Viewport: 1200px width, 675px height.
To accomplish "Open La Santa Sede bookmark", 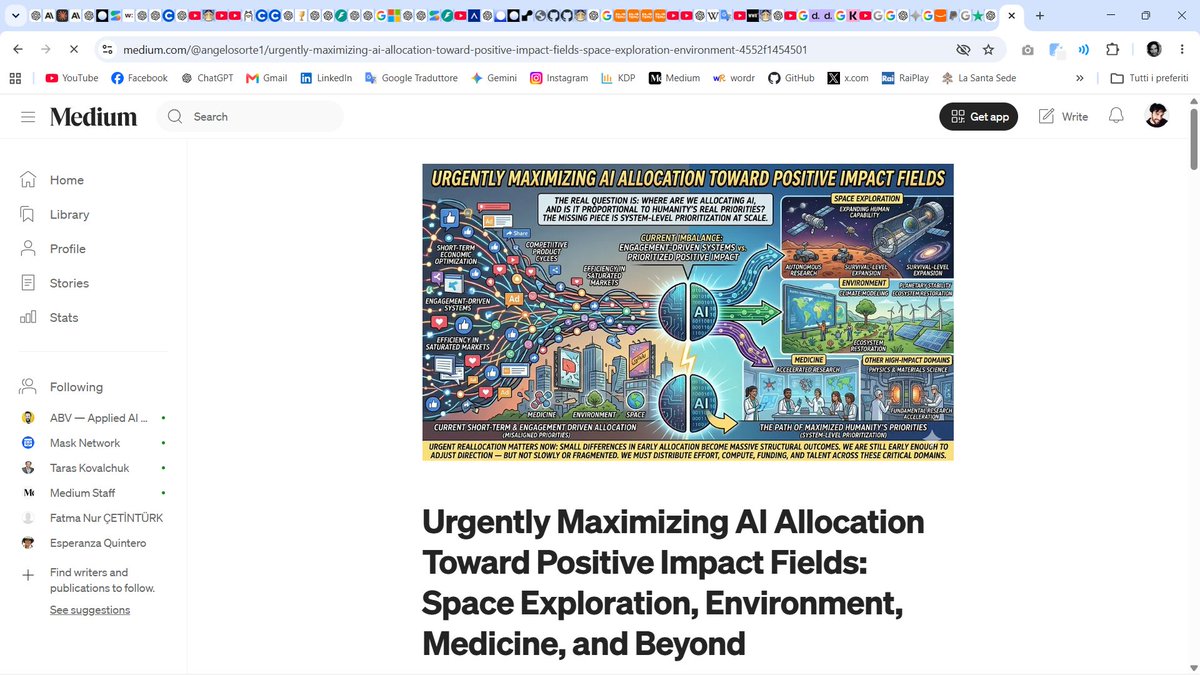I will tap(979, 78).
